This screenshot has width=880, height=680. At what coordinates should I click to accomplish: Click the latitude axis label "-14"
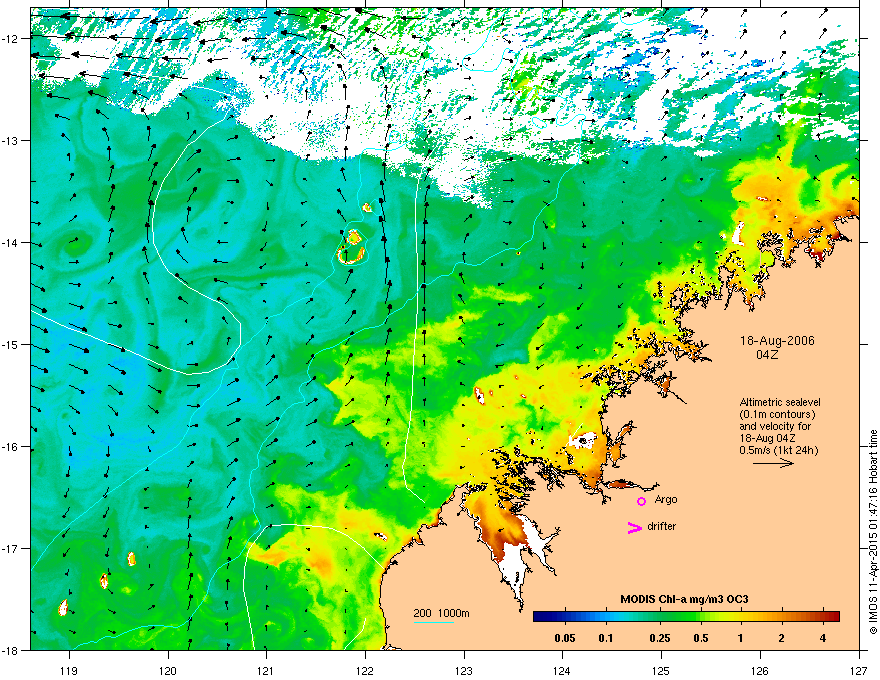pyautogui.click(x=11, y=242)
